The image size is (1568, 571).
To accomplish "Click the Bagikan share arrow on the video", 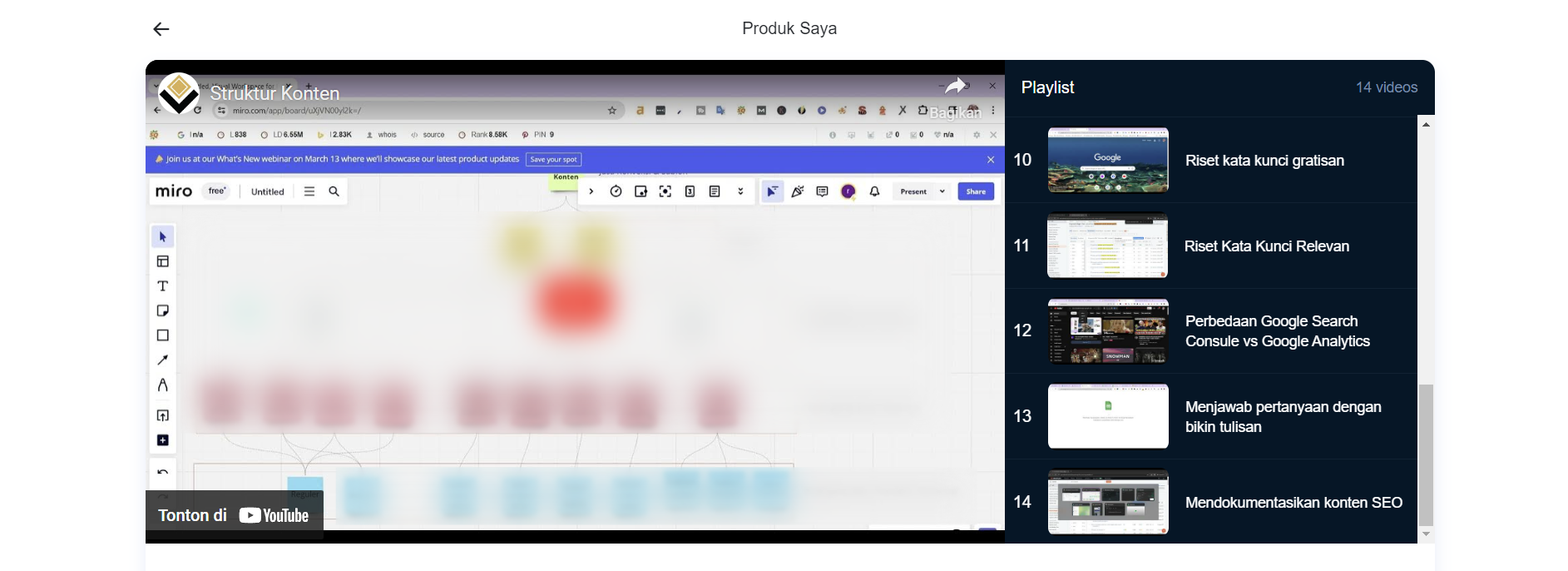I will 957,86.
